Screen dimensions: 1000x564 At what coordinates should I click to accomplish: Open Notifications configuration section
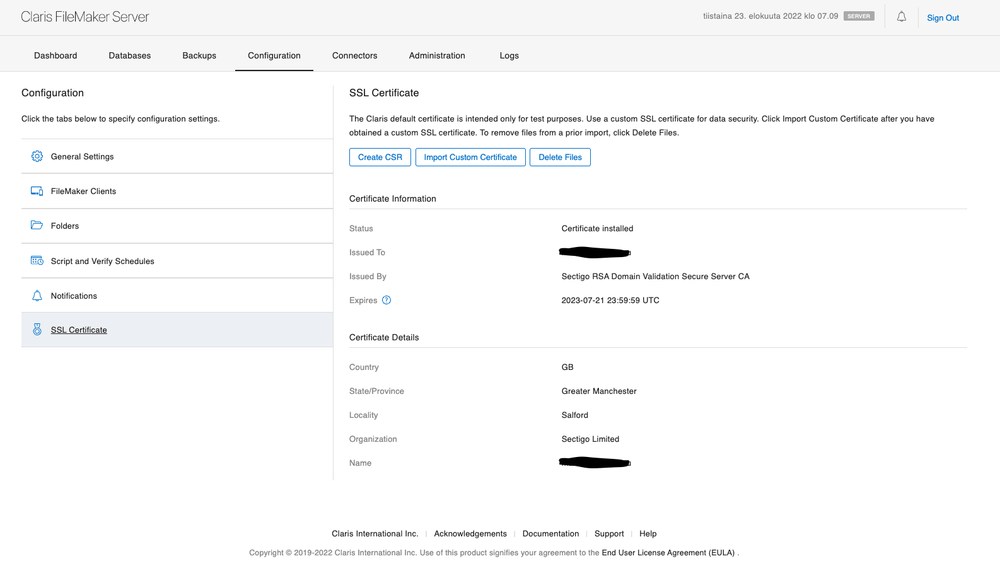pyautogui.click(x=177, y=295)
